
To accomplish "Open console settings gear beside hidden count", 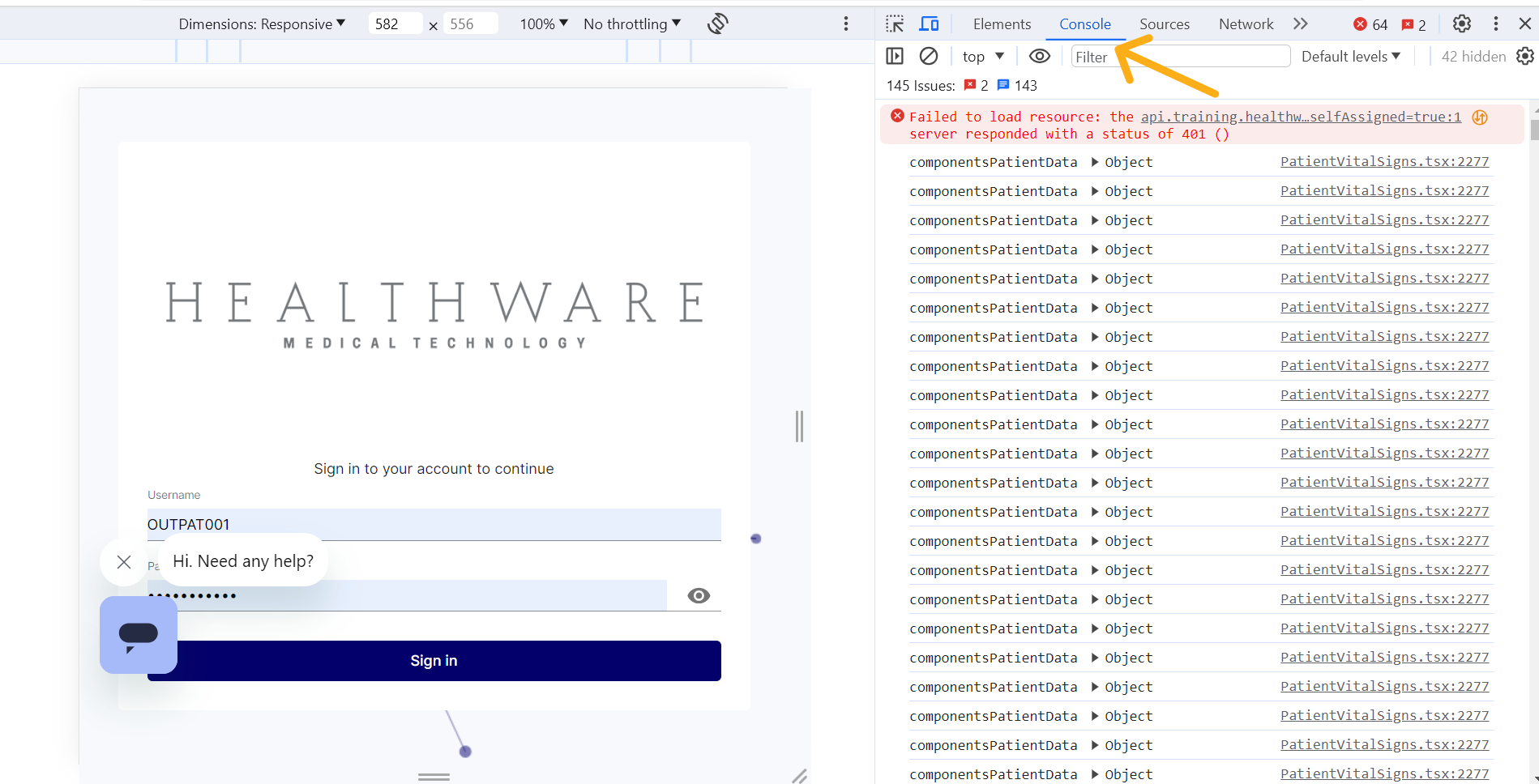I will point(1525,56).
